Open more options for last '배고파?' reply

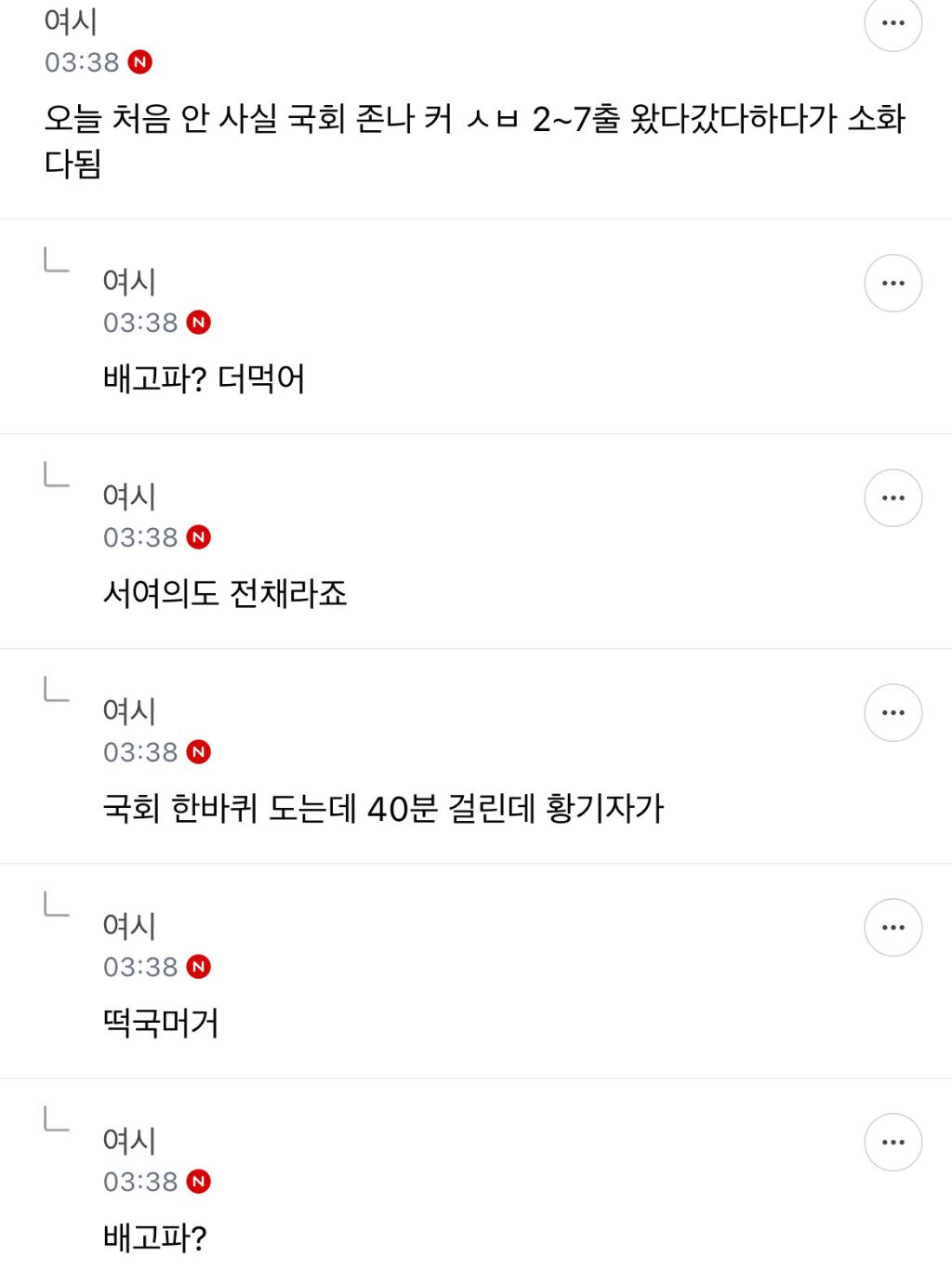tap(892, 1142)
